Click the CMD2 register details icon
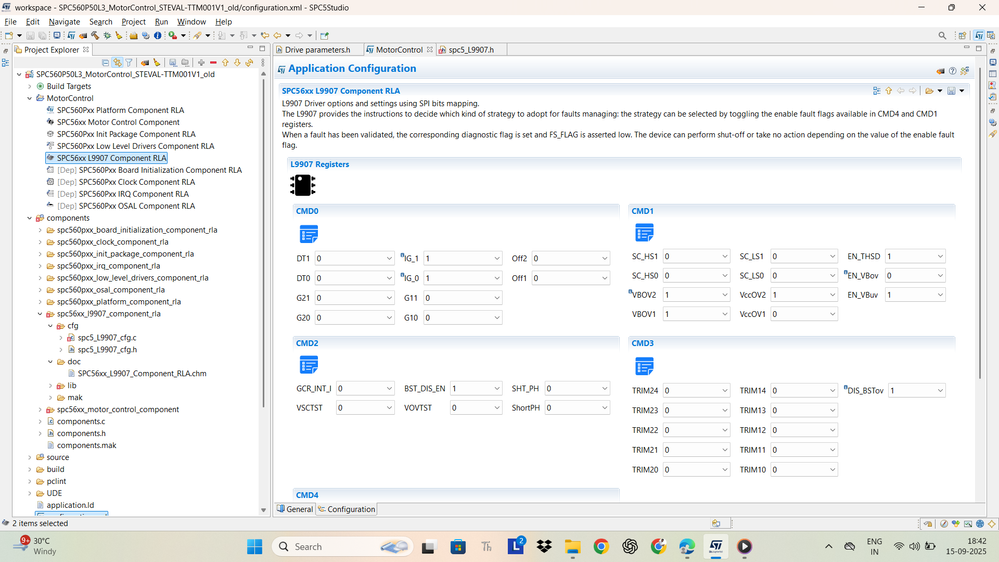Image resolution: width=999 pixels, height=562 pixels. (x=308, y=366)
